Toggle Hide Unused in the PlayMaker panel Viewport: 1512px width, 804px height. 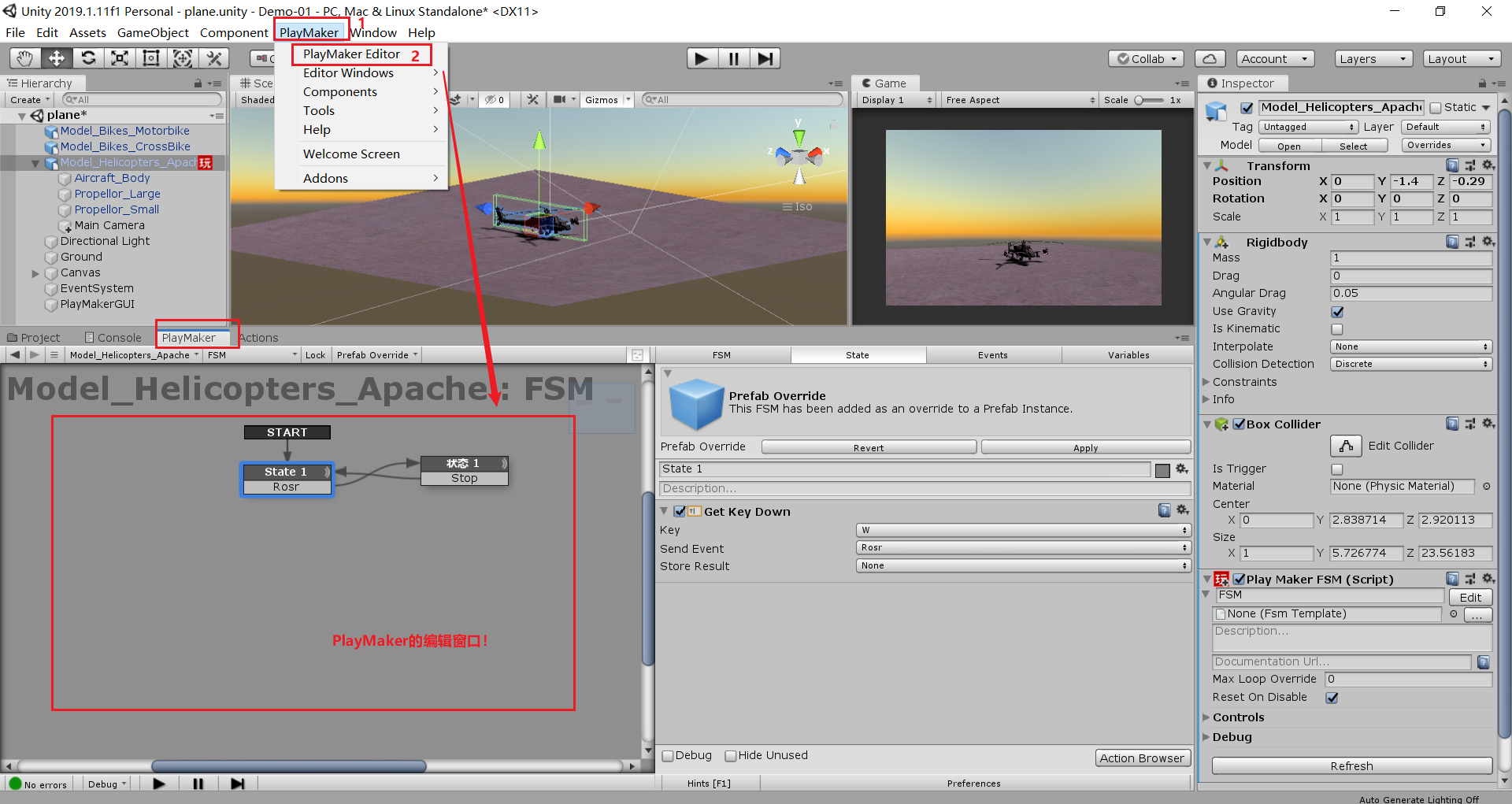pos(732,755)
